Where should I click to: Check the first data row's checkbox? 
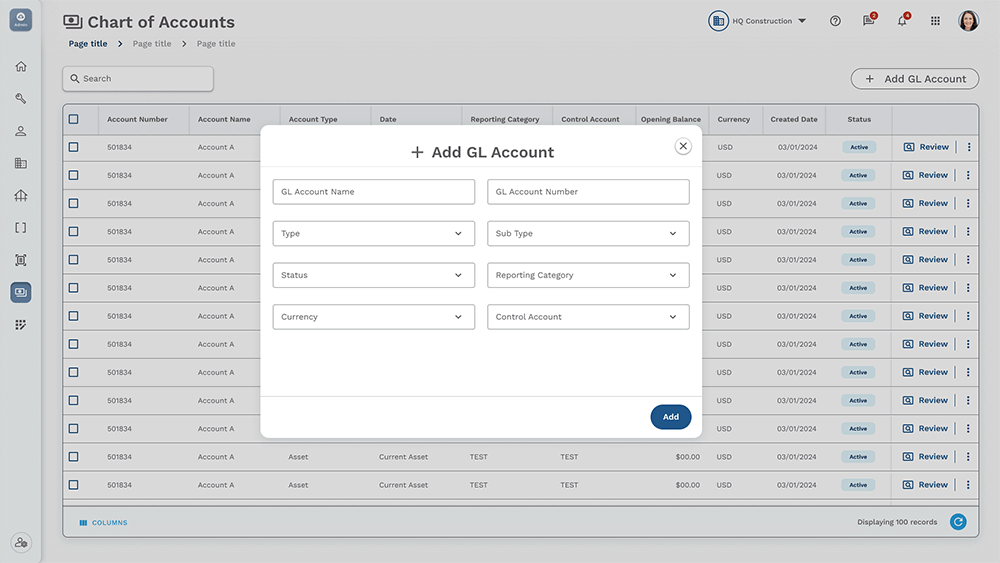pyautogui.click(x=74, y=147)
